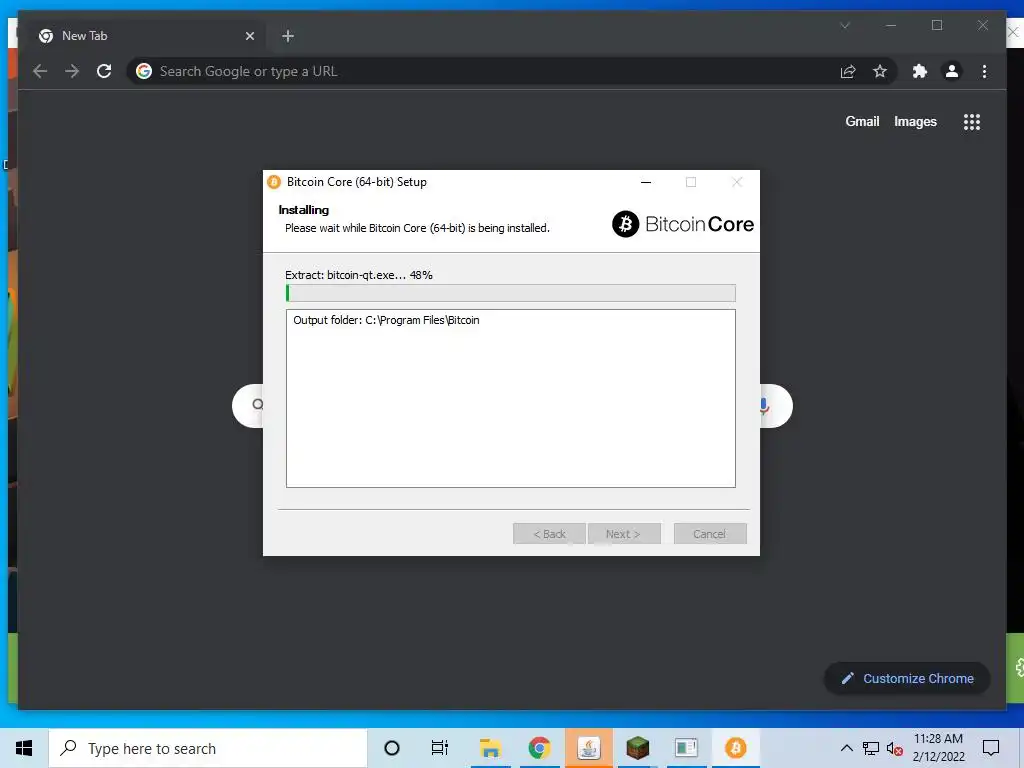Click the Bitcoin Core logo
The height and width of the screenshot is (768, 1024).
pyautogui.click(x=682, y=224)
